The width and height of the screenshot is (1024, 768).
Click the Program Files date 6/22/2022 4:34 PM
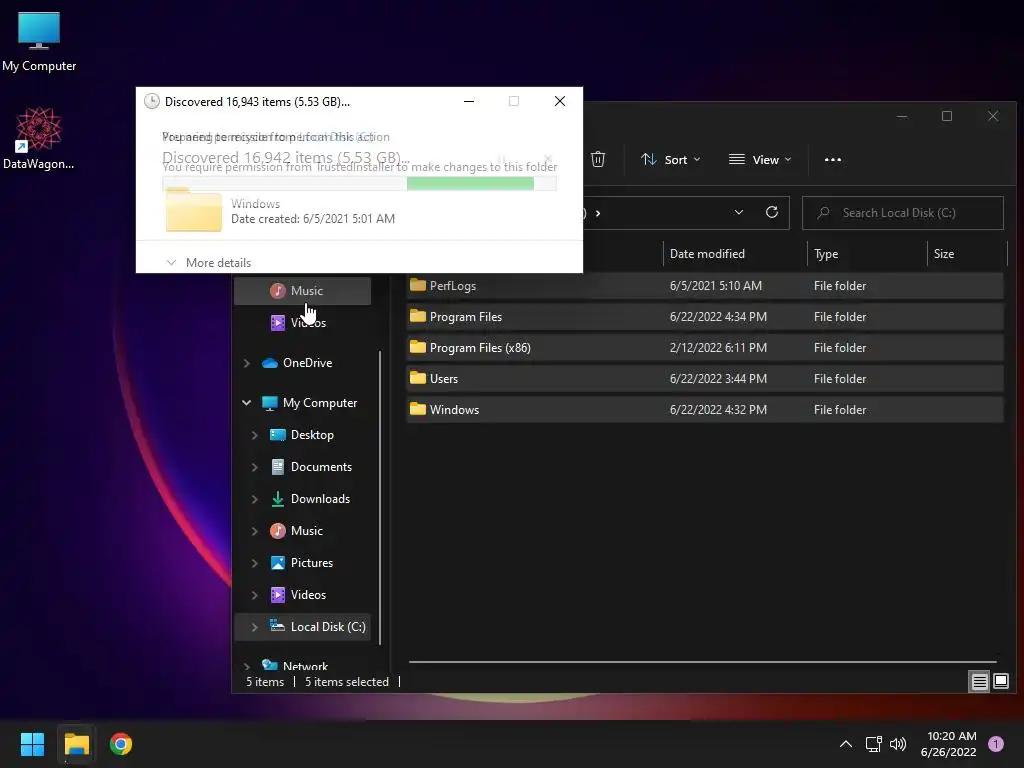click(x=718, y=317)
